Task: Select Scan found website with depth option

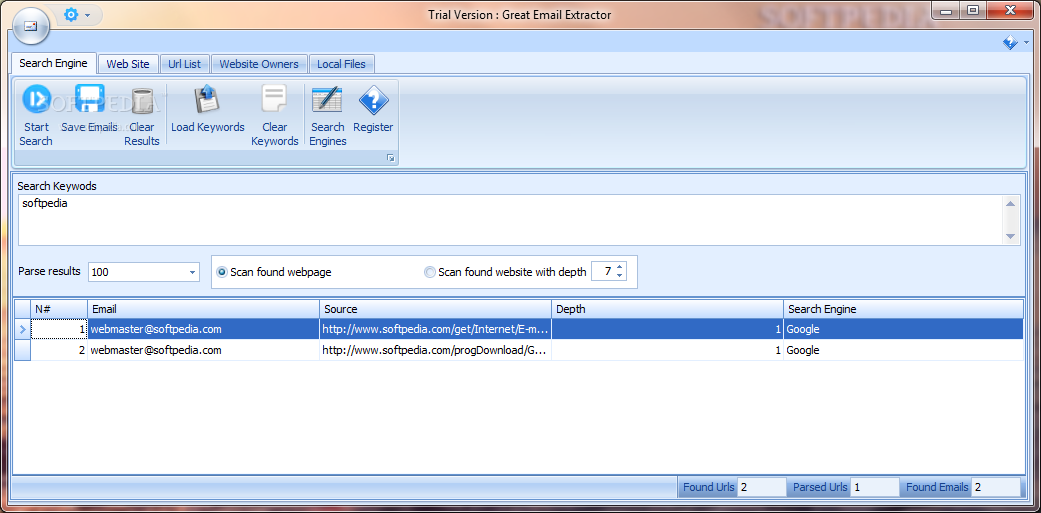Action: point(430,272)
